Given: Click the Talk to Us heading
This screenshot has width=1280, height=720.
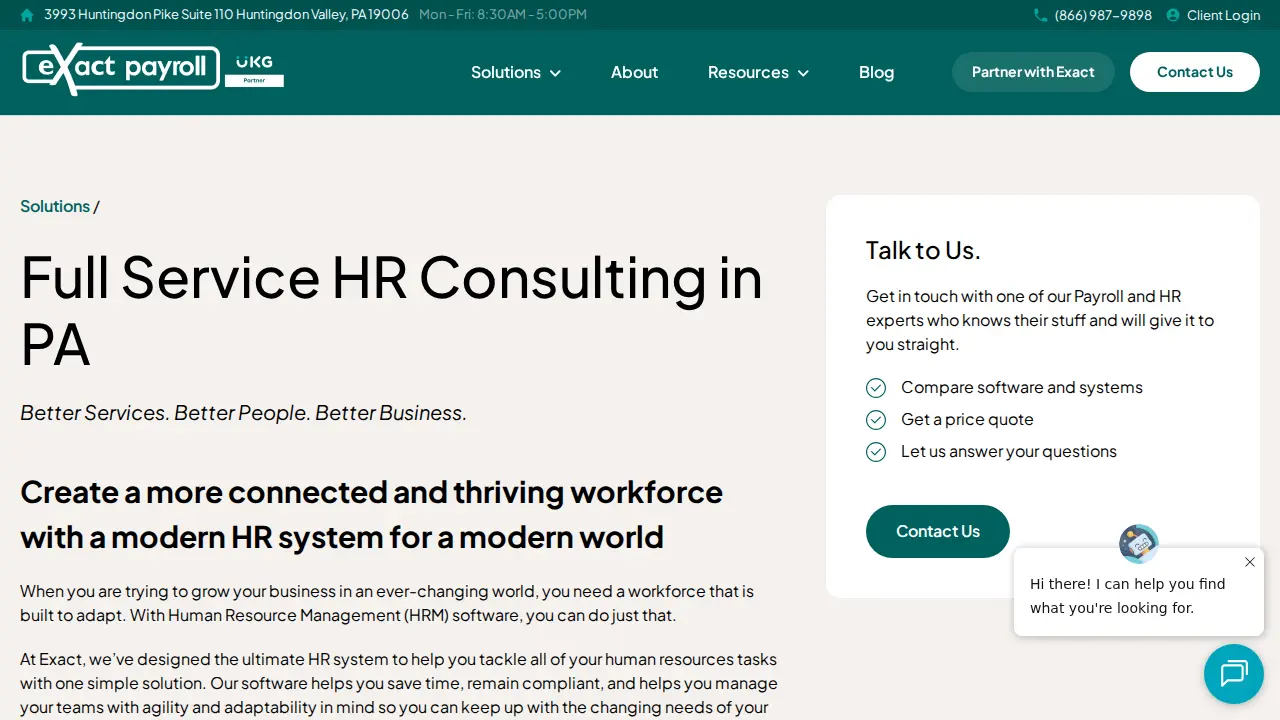Looking at the screenshot, I should click(923, 250).
